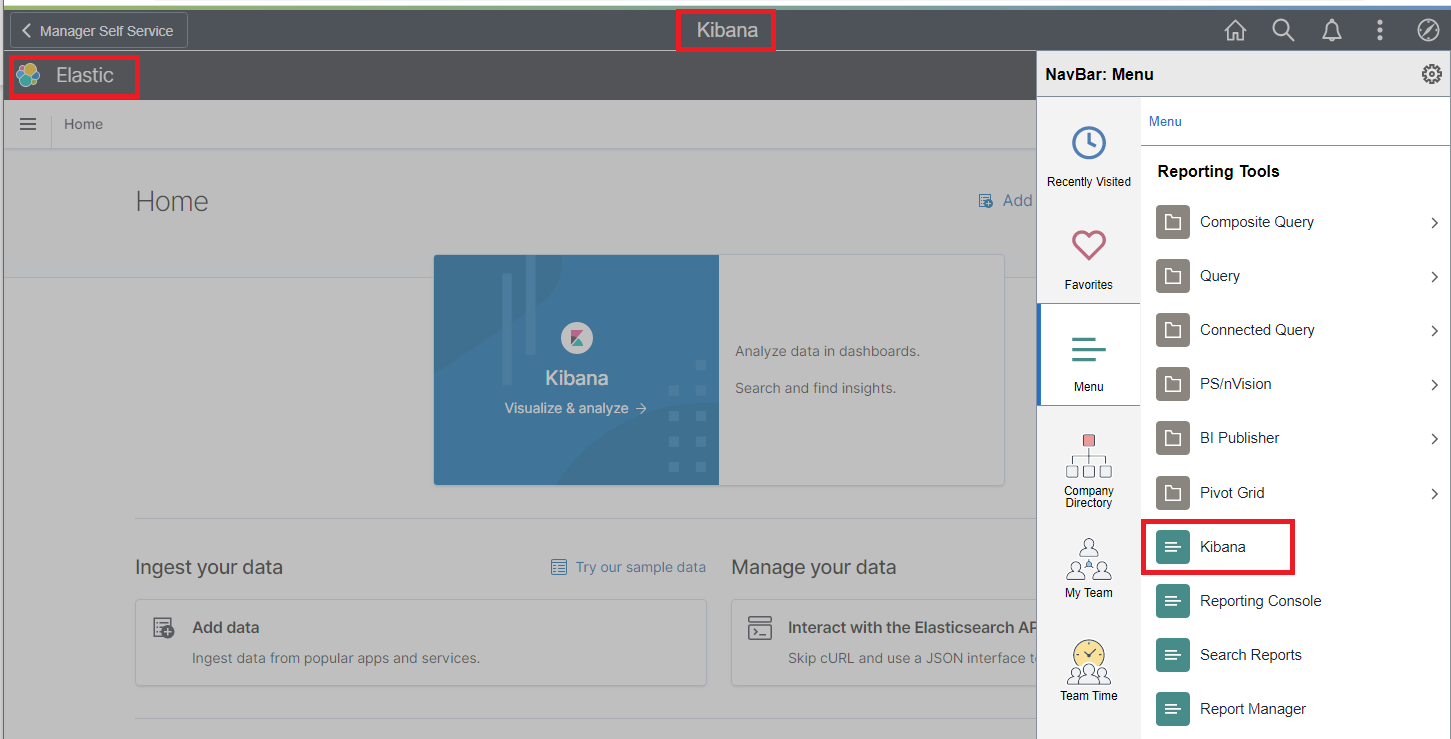Click the Manage your data heading
This screenshot has height=739, width=1451.
pos(814,567)
